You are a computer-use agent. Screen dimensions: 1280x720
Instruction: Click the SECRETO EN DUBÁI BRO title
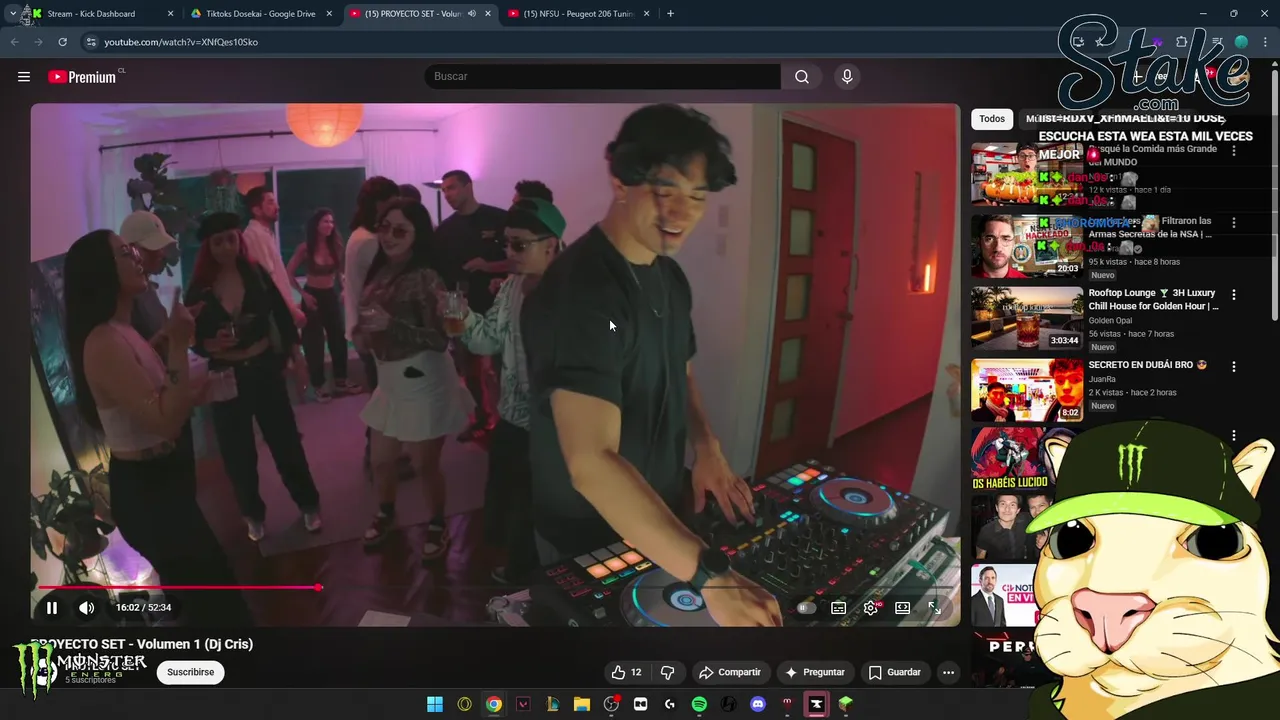coord(1147,365)
